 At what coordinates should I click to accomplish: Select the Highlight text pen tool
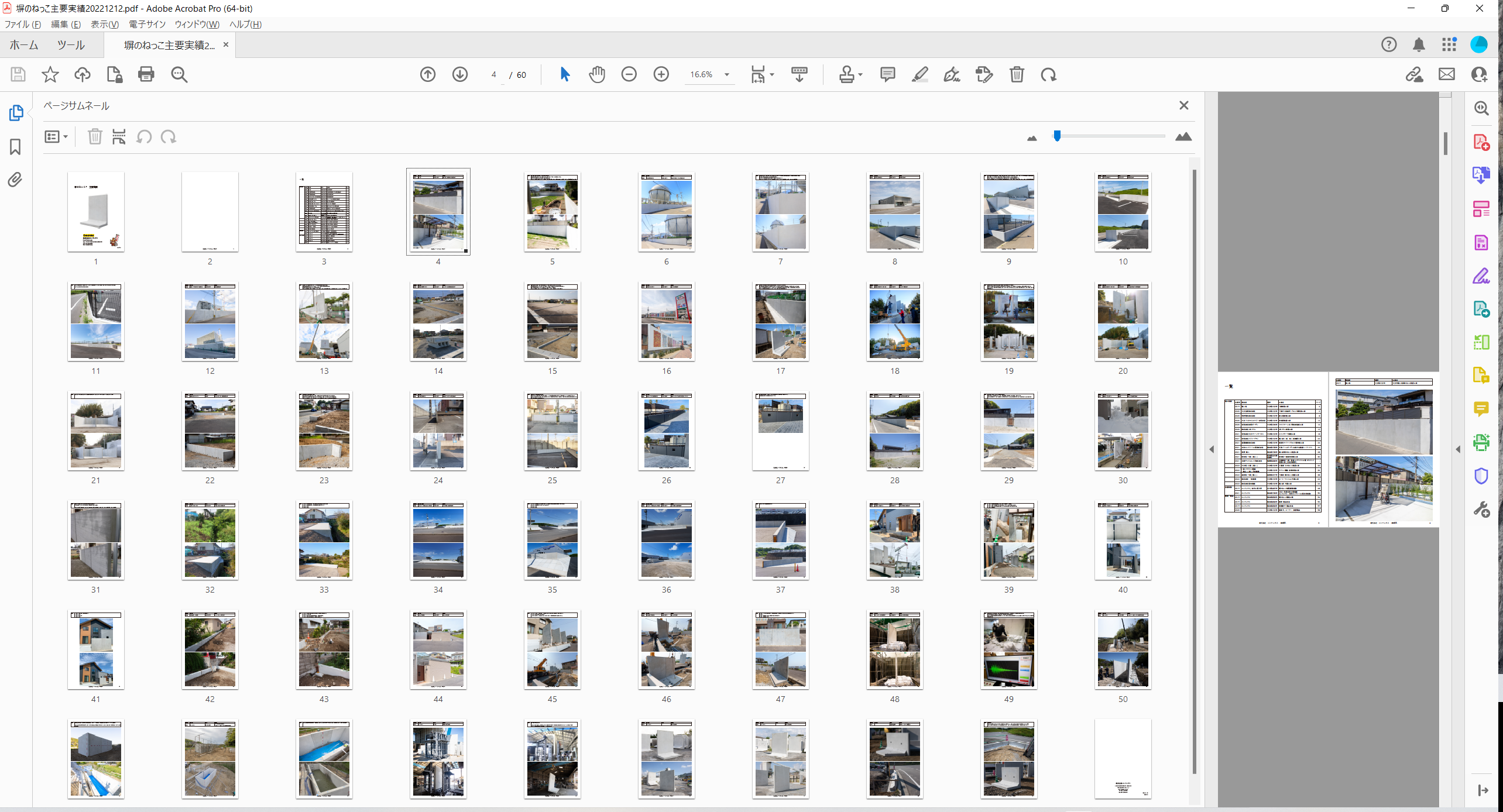pos(919,74)
